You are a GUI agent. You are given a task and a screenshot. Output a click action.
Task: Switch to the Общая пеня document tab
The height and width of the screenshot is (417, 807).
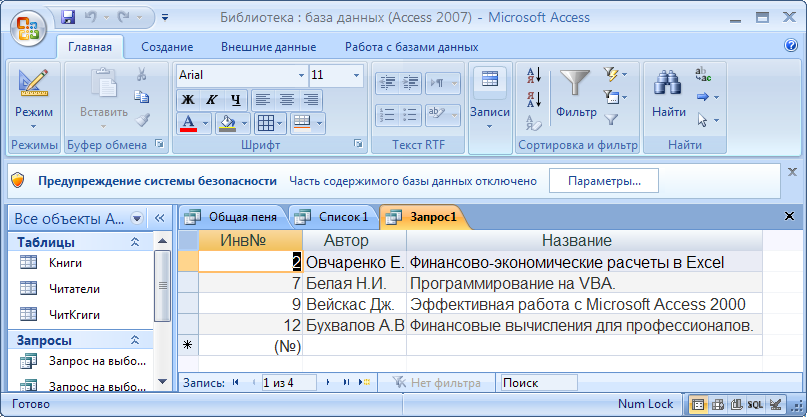(235, 217)
